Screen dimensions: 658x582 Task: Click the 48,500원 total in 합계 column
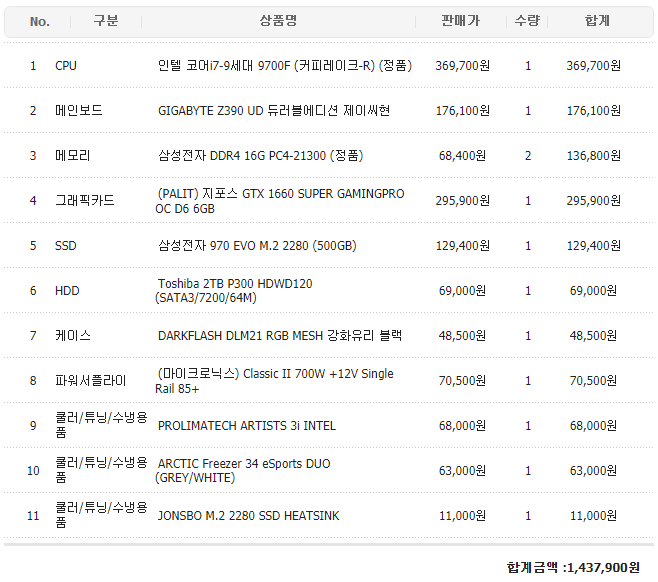point(593,336)
